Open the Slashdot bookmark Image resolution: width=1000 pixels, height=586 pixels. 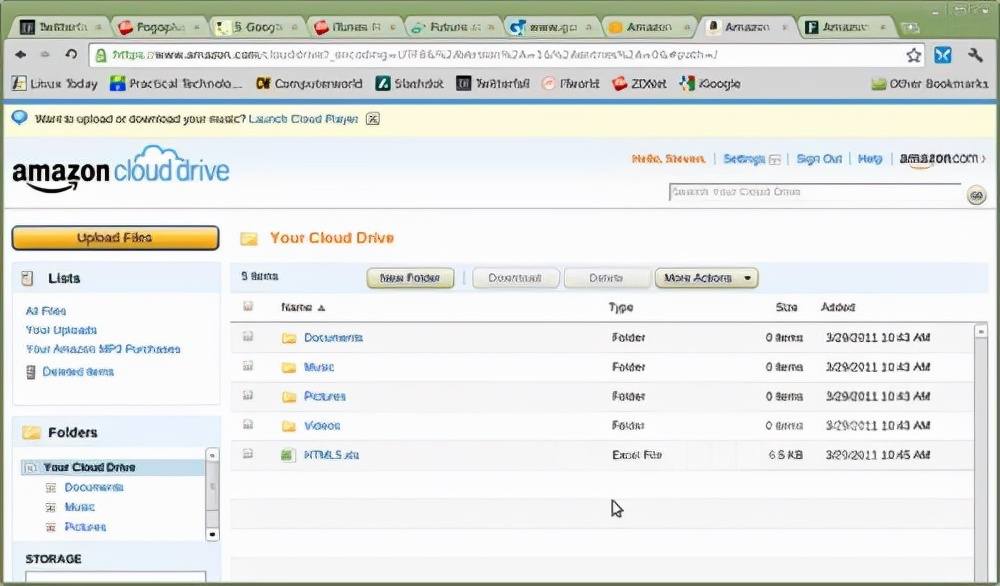[409, 84]
